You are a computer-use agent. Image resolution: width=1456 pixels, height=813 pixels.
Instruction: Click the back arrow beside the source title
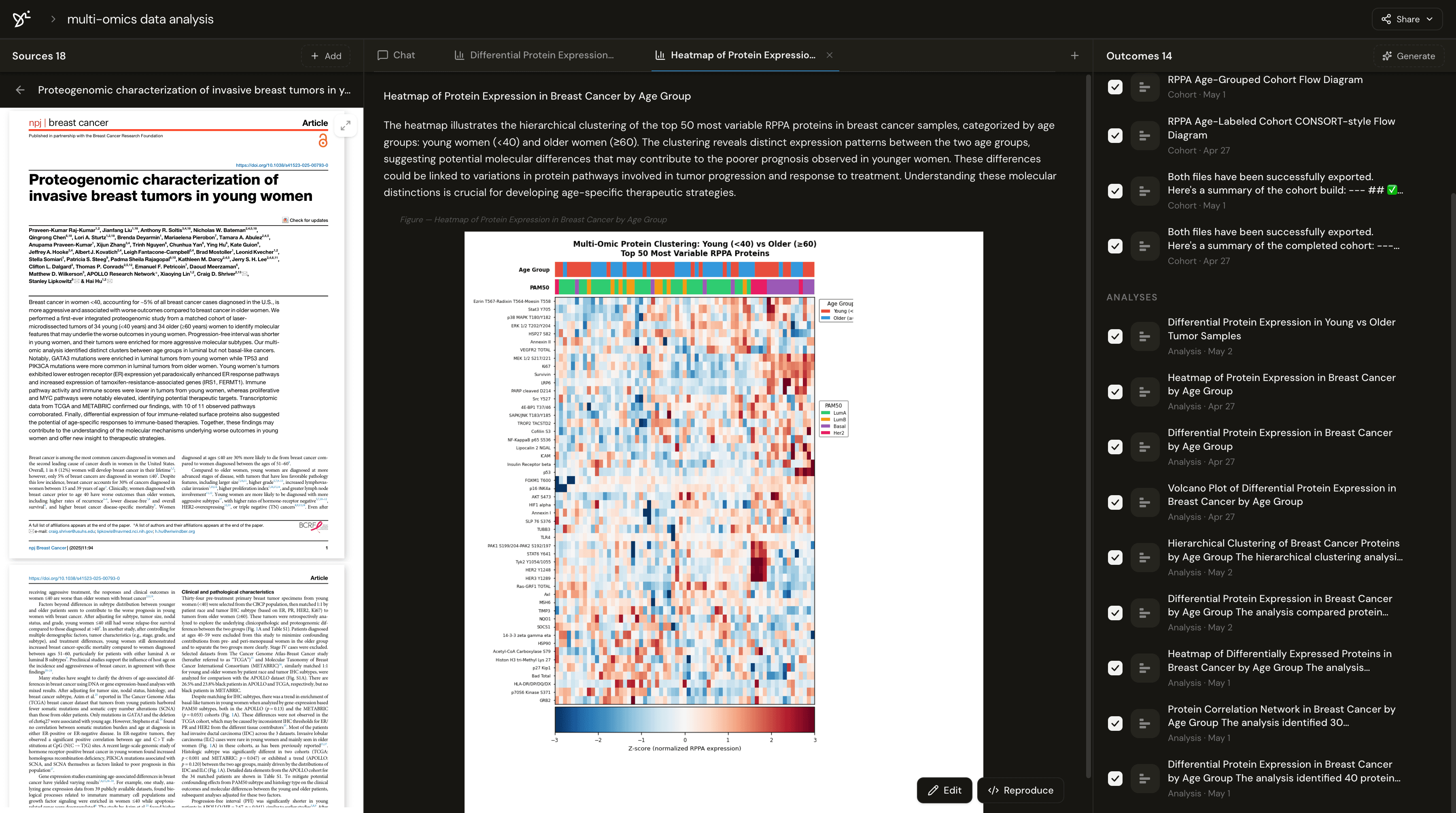20,90
